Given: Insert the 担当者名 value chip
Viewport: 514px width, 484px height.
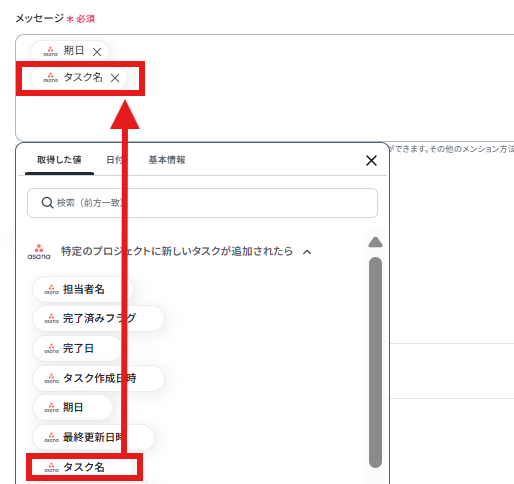Looking at the screenshot, I should tap(83, 289).
